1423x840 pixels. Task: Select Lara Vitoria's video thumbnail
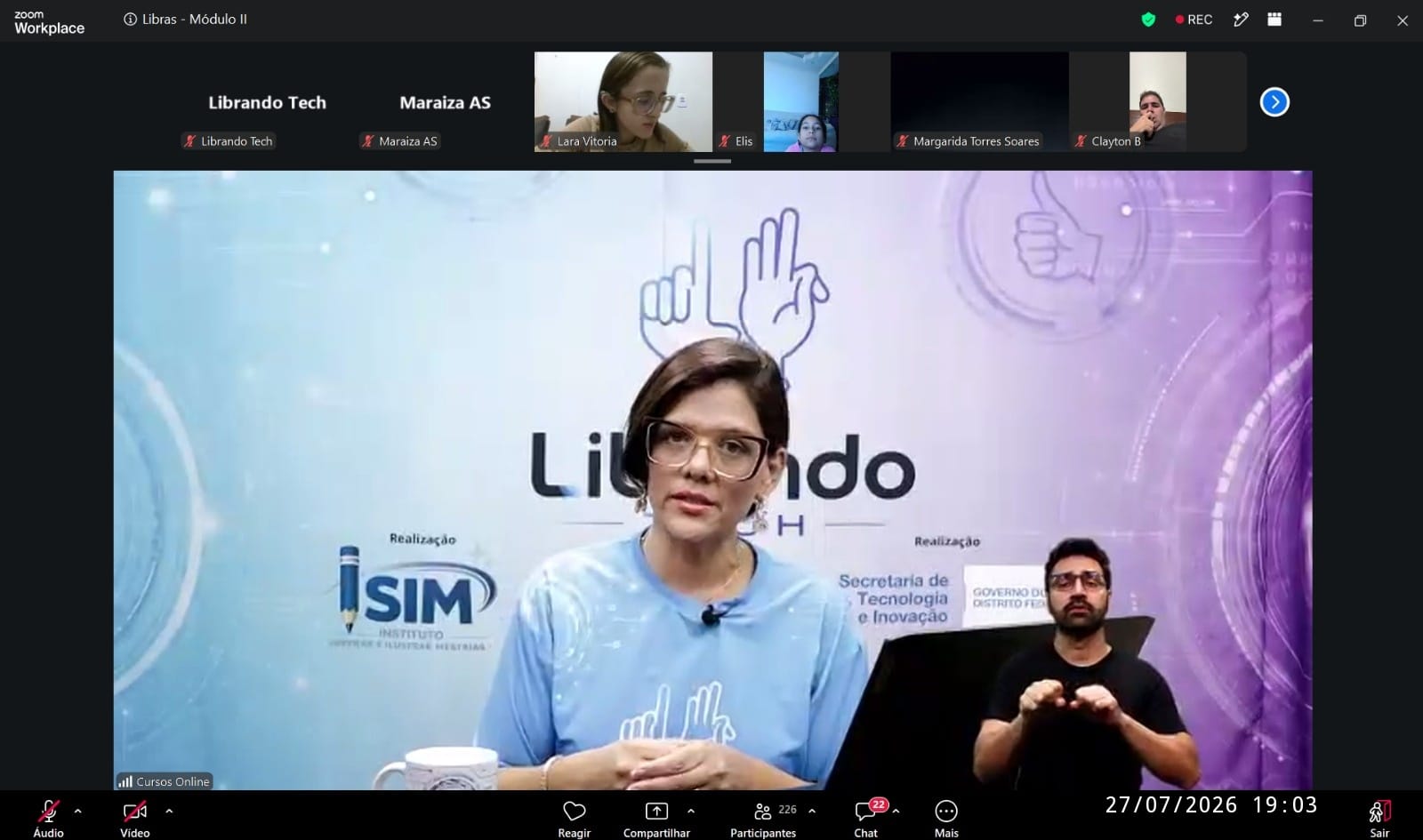coord(623,101)
